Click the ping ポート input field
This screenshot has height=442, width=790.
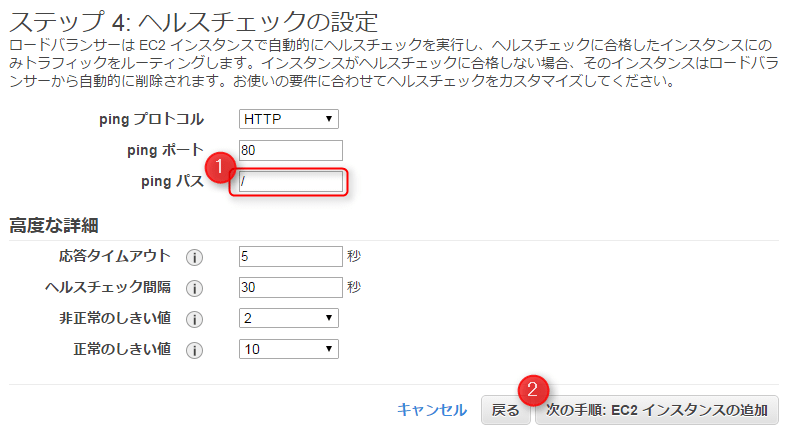click(291, 151)
